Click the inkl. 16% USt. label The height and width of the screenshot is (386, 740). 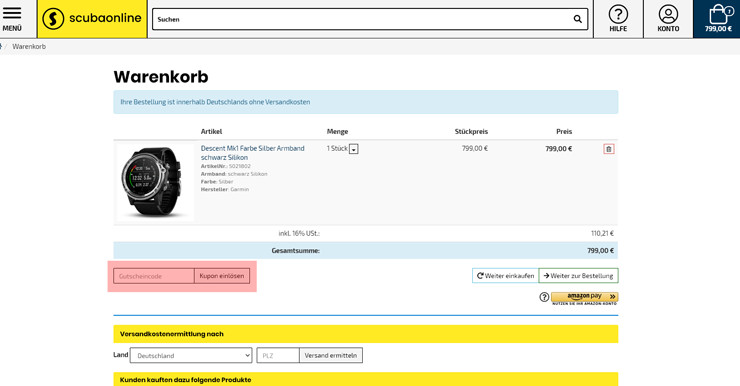point(299,233)
